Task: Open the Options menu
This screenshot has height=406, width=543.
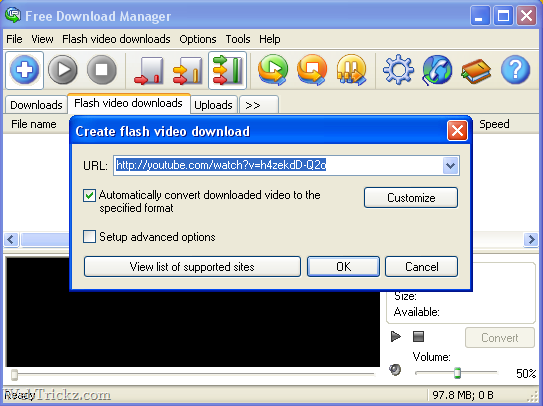Action: point(198,39)
